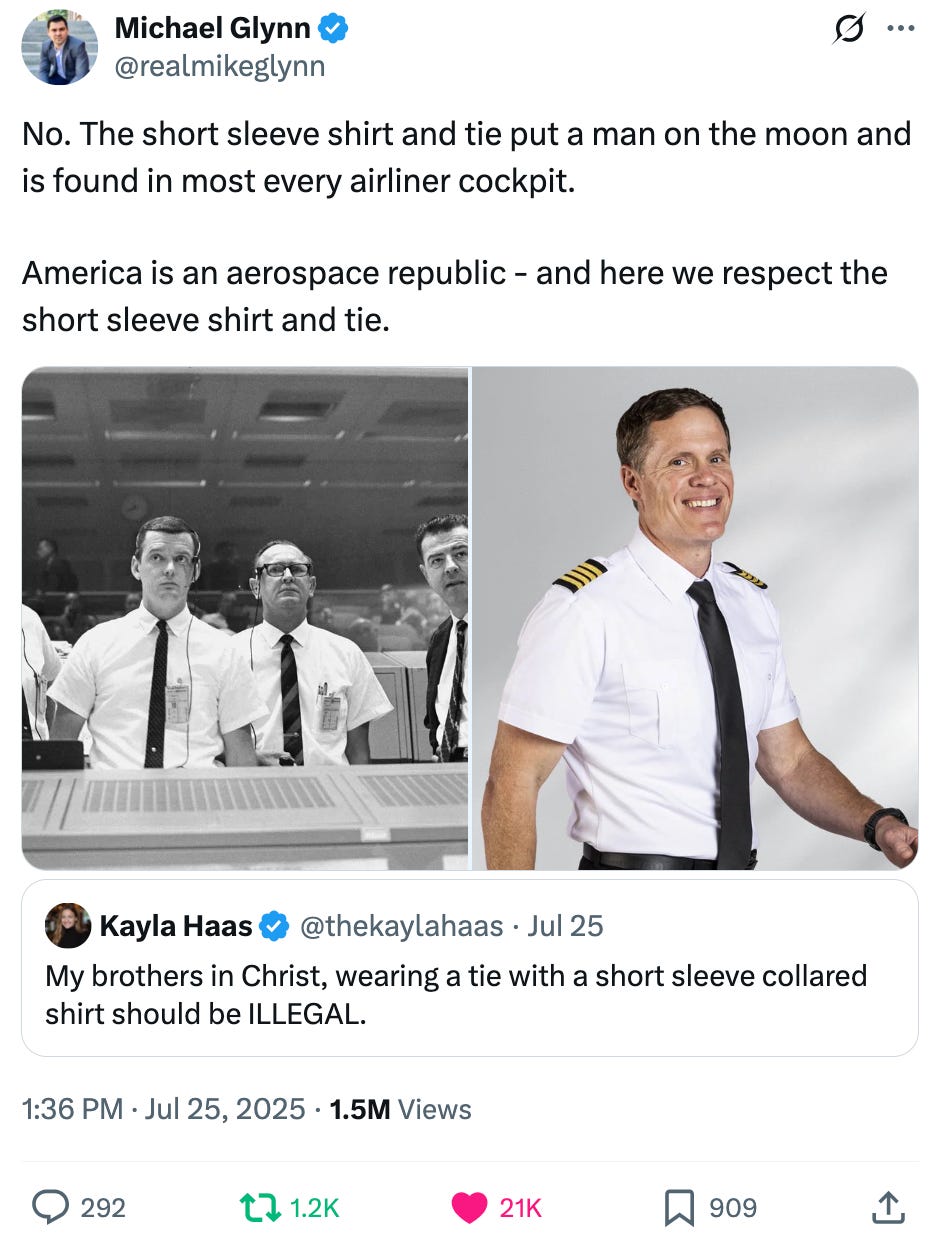View the black-and-white mission control photo
Viewport: 940px width, 1244px height.
coord(245,618)
